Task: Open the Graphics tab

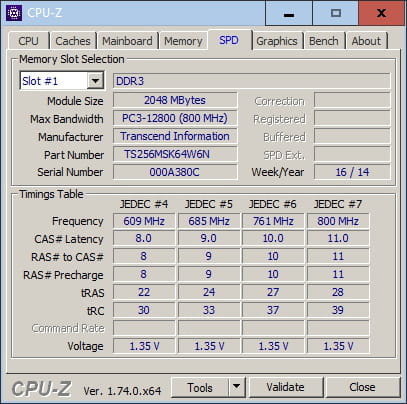Action: click(277, 41)
